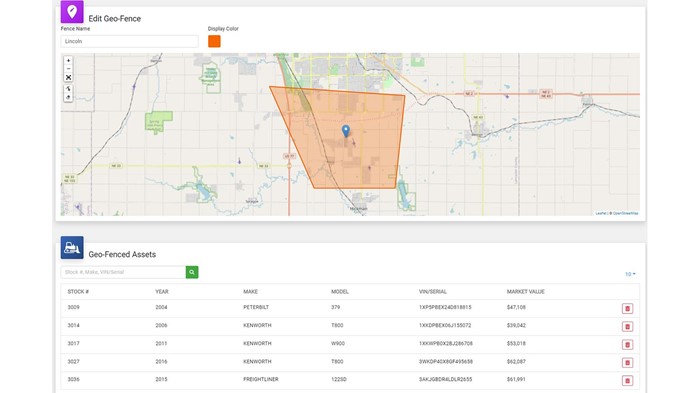
Task: Select the erase layers map tool
Action: (x=68, y=97)
